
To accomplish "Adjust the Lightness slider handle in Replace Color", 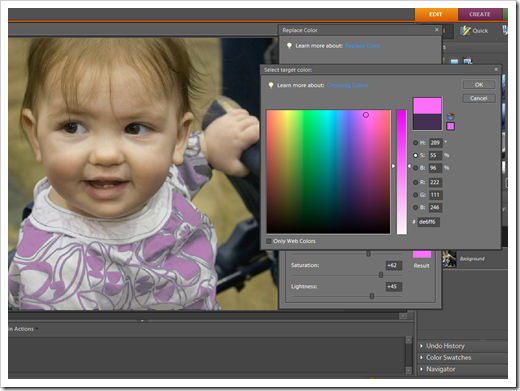I will coord(372,296).
